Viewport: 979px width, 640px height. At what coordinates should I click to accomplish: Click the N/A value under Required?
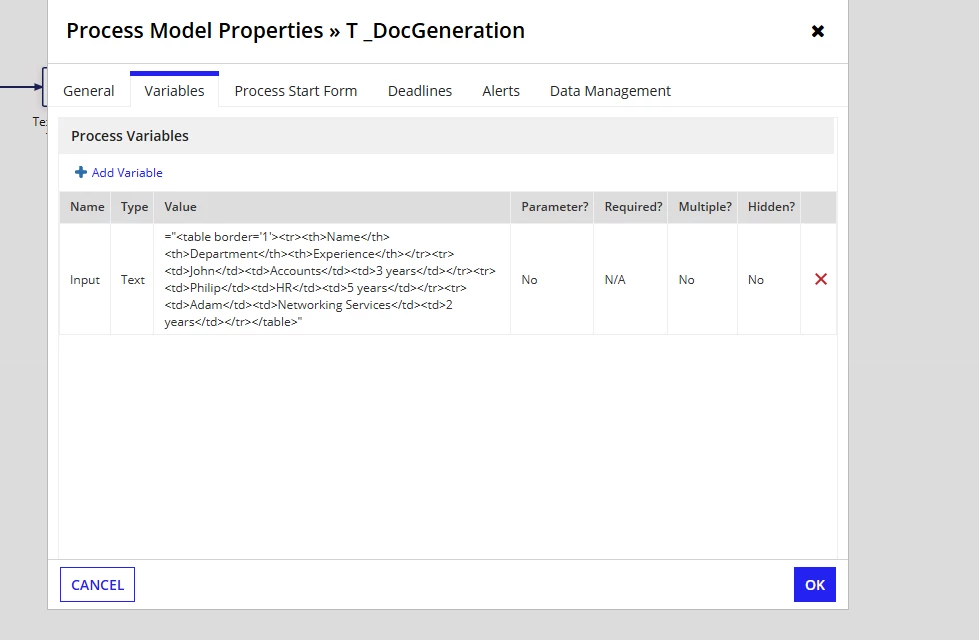pyautogui.click(x=615, y=280)
